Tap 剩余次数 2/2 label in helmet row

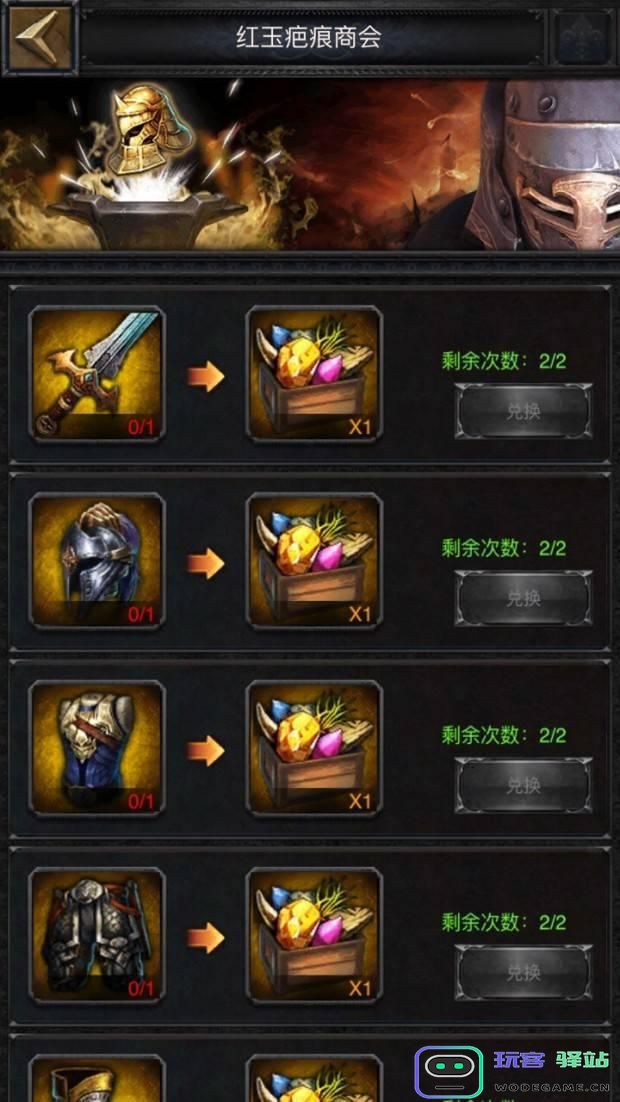(504, 548)
